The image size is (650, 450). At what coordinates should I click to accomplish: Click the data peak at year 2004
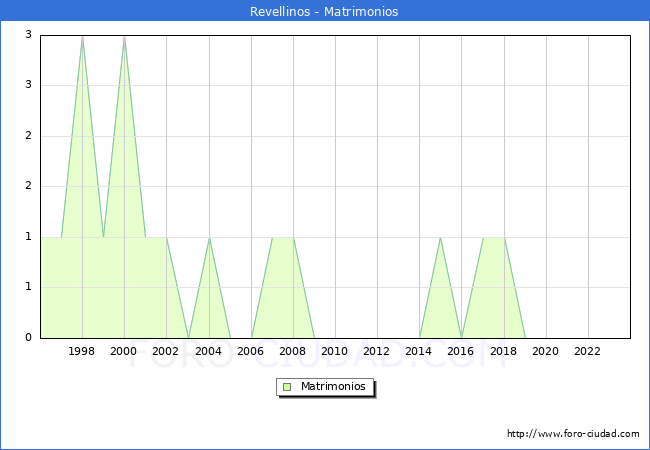208,238
